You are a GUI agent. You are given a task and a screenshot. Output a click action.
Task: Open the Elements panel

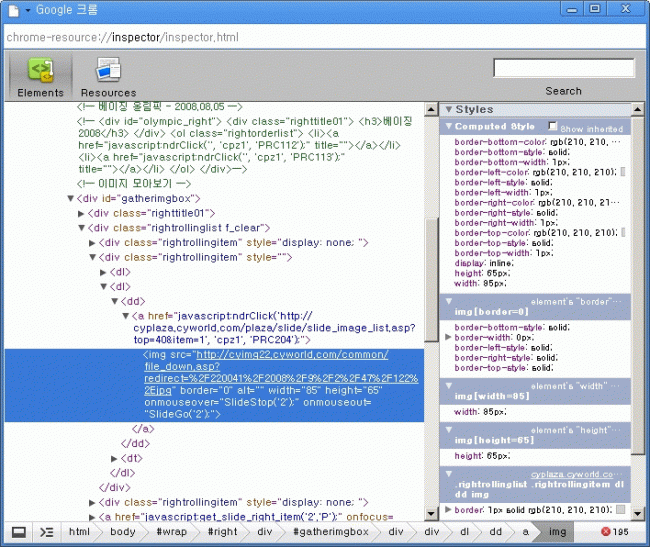pos(40,77)
